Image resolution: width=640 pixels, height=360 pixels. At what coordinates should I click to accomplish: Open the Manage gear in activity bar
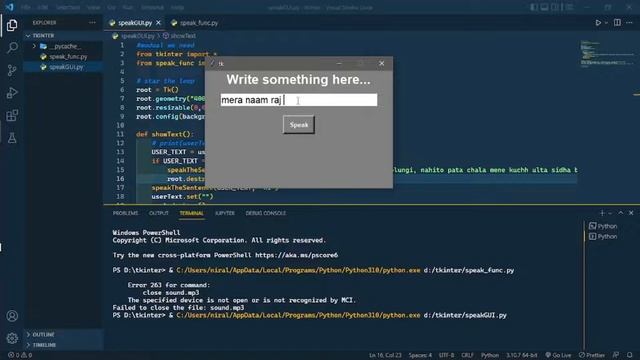click(12, 338)
